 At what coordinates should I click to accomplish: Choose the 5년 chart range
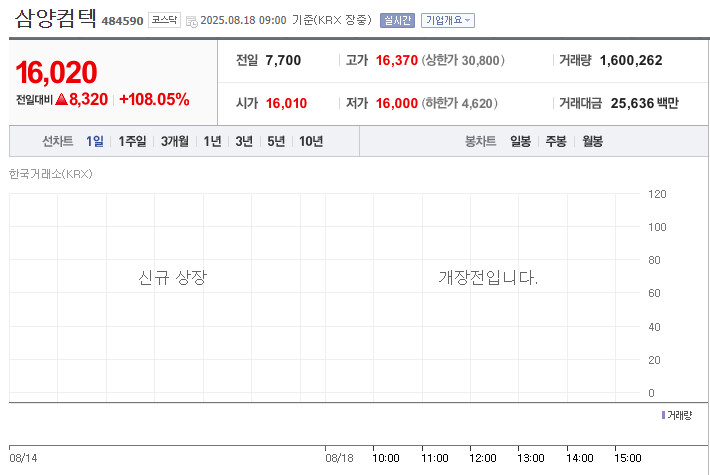click(x=276, y=142)
